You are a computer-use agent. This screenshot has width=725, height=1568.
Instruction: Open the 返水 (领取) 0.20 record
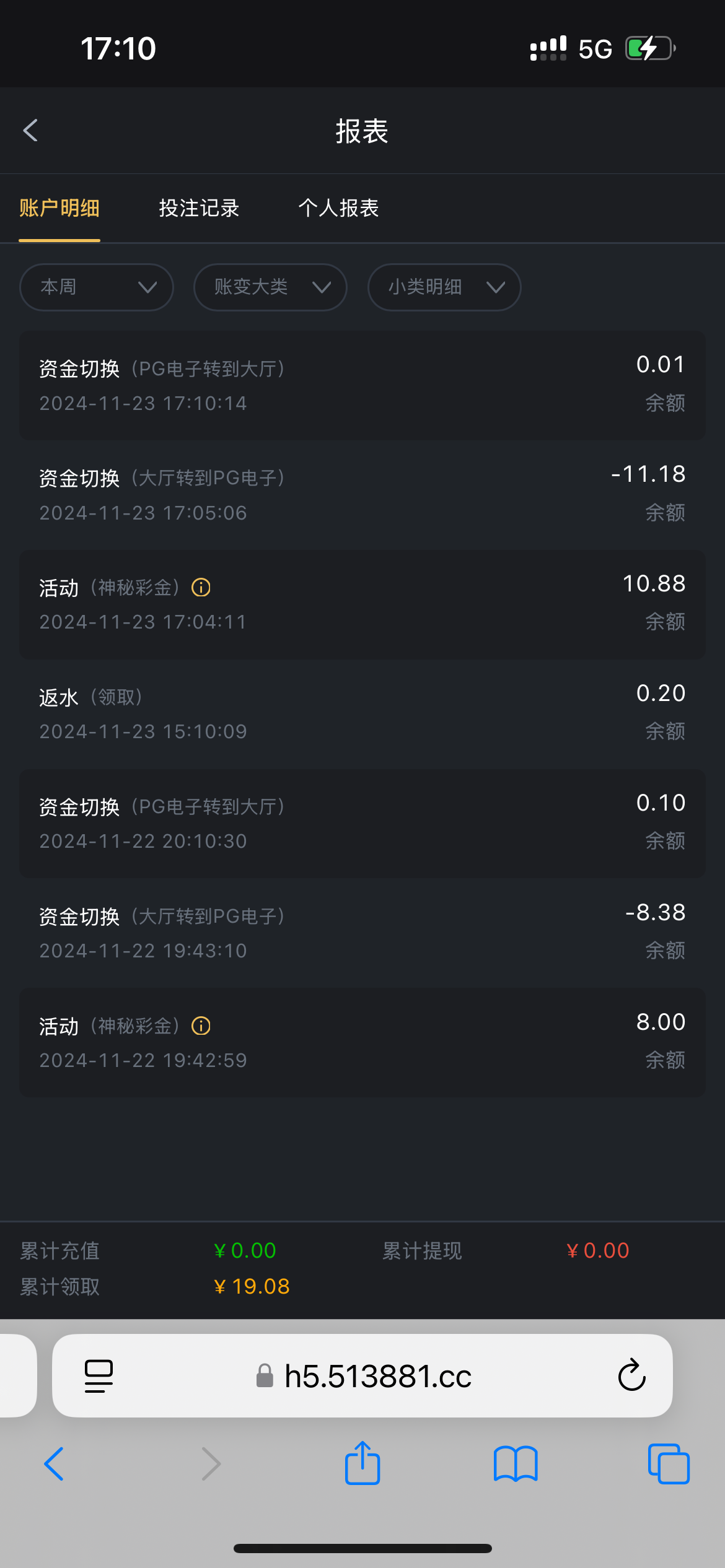click(x=362, y=713)
